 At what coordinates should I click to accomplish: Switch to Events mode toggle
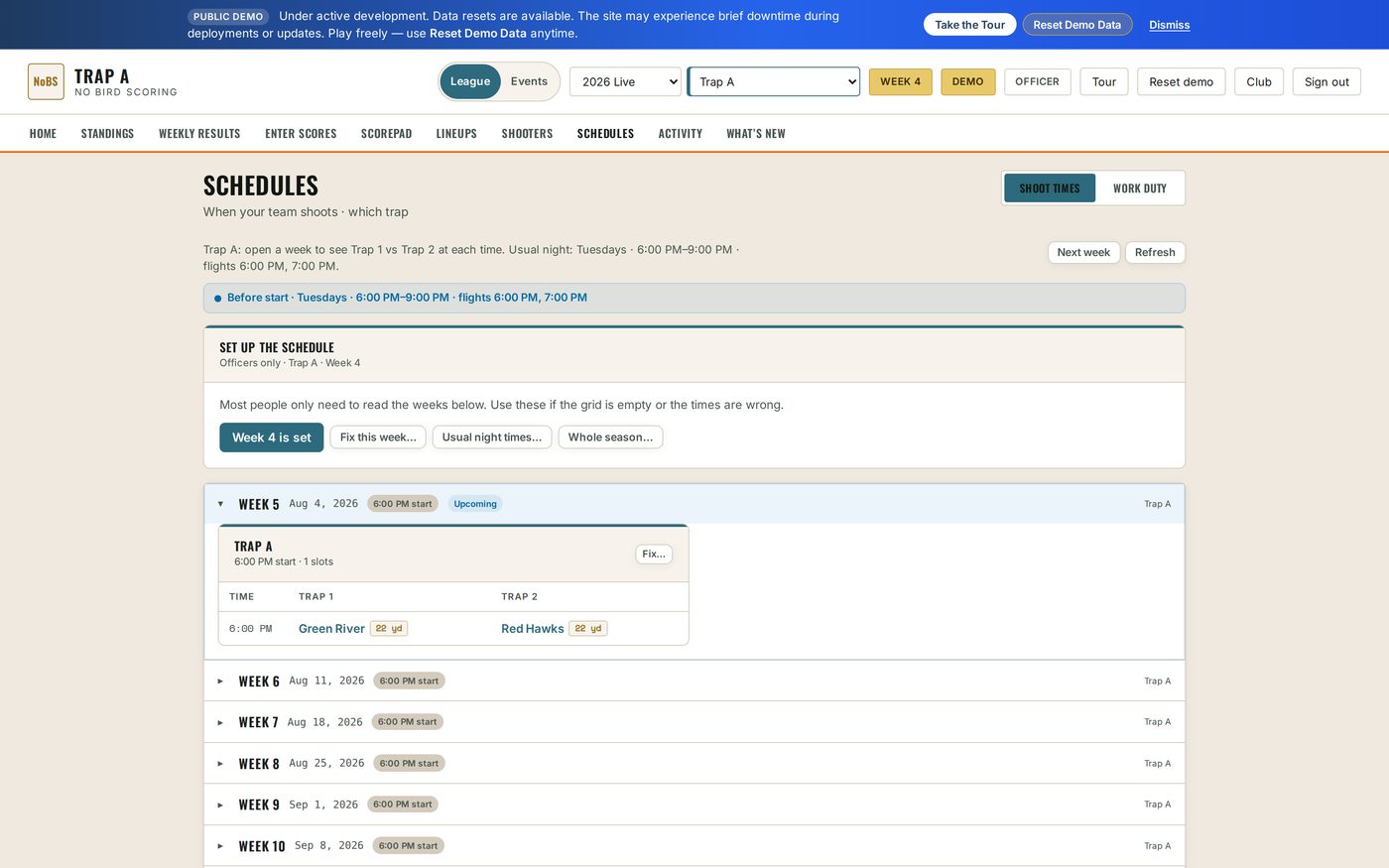[529, 81]
